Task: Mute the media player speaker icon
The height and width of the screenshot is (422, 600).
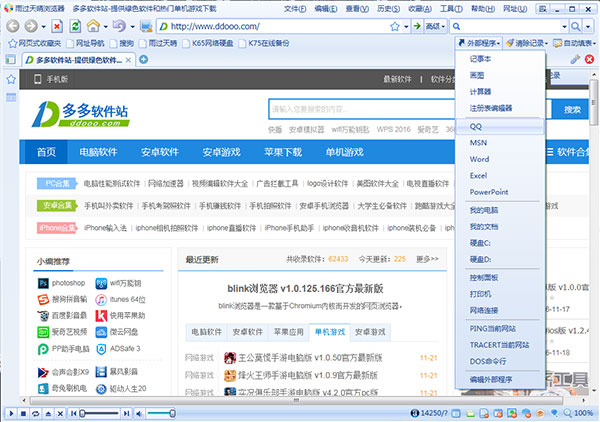Action: (x=139, y=413)
